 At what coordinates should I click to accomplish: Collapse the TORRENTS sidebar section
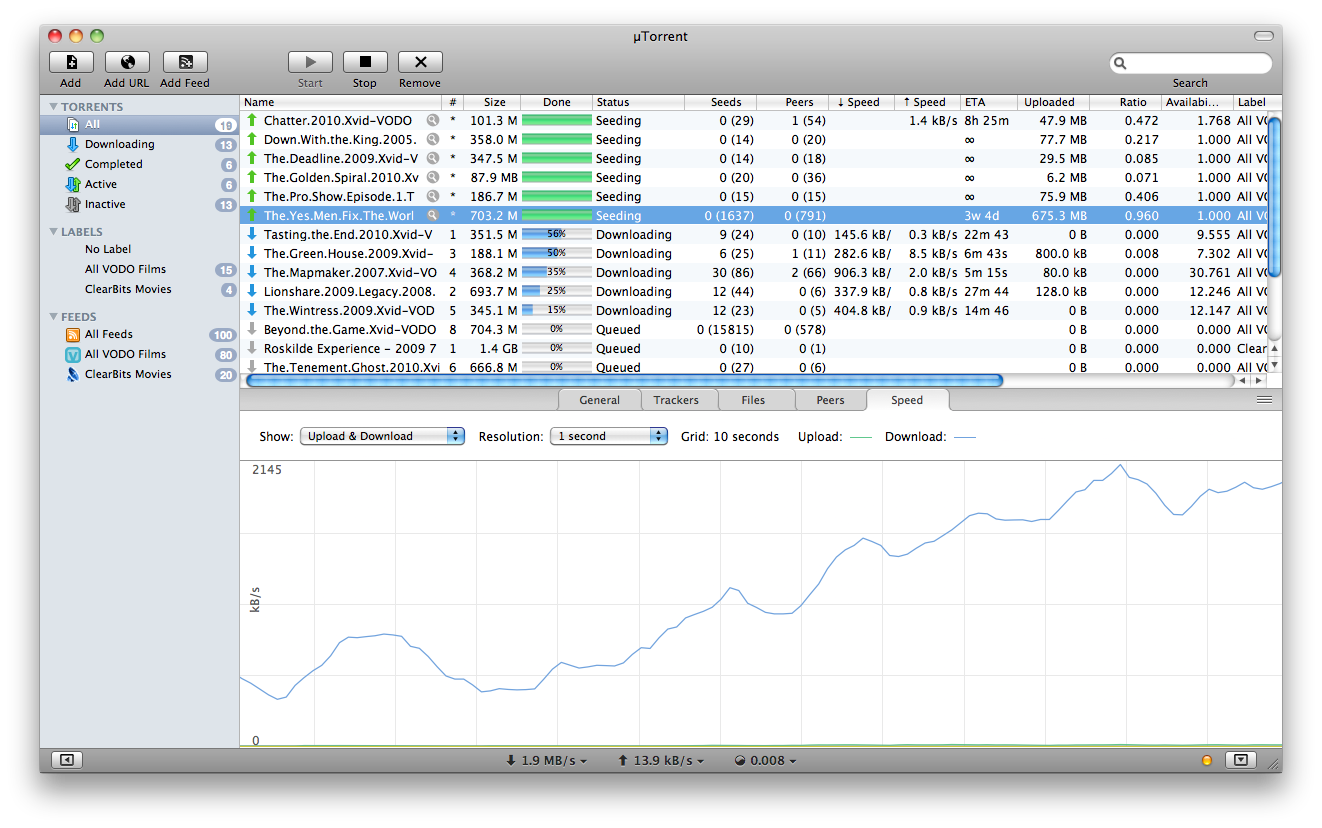(x=53, y=107)
